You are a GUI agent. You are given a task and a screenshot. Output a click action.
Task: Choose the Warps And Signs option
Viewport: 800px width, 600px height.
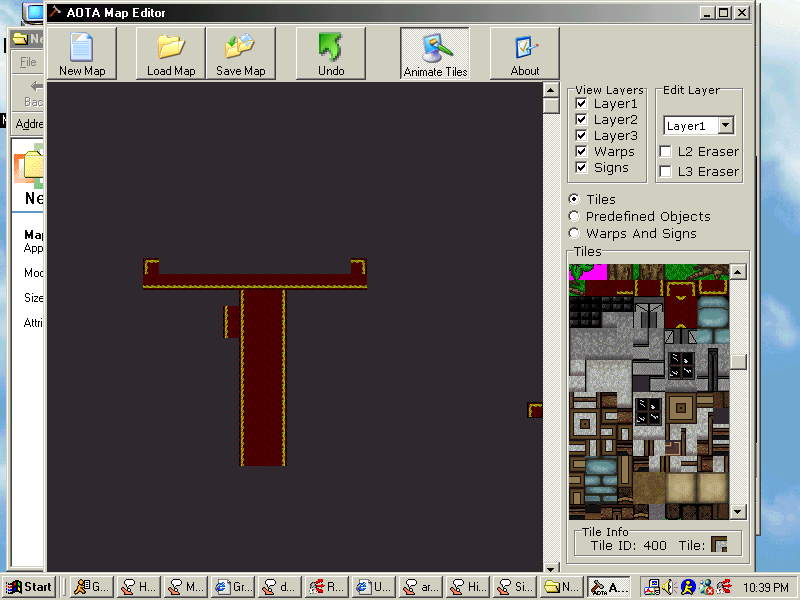point(574,233)
